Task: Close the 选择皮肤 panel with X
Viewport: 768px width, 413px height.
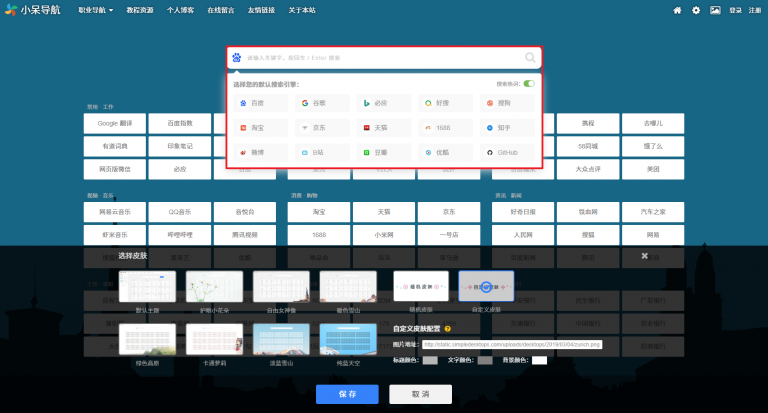Action: (x=645, y=256)
